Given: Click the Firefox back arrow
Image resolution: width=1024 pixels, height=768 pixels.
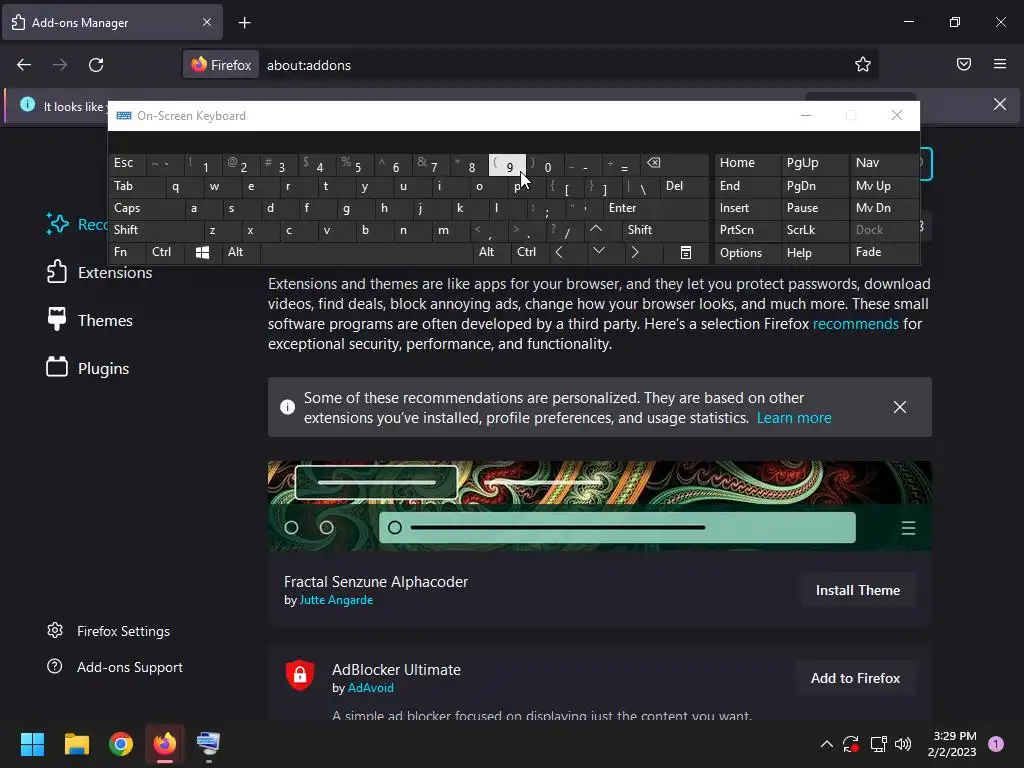Looking at the screenshot, I should (24, 65).
